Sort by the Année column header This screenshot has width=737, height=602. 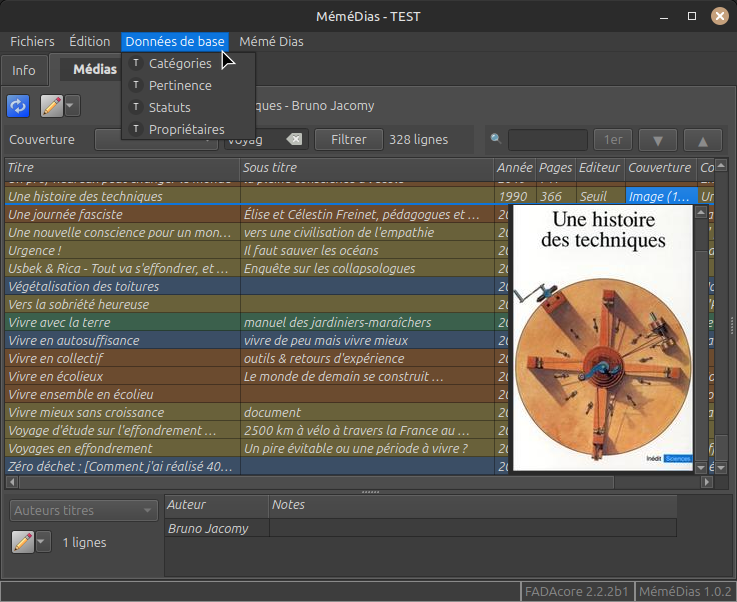[515, 168]
